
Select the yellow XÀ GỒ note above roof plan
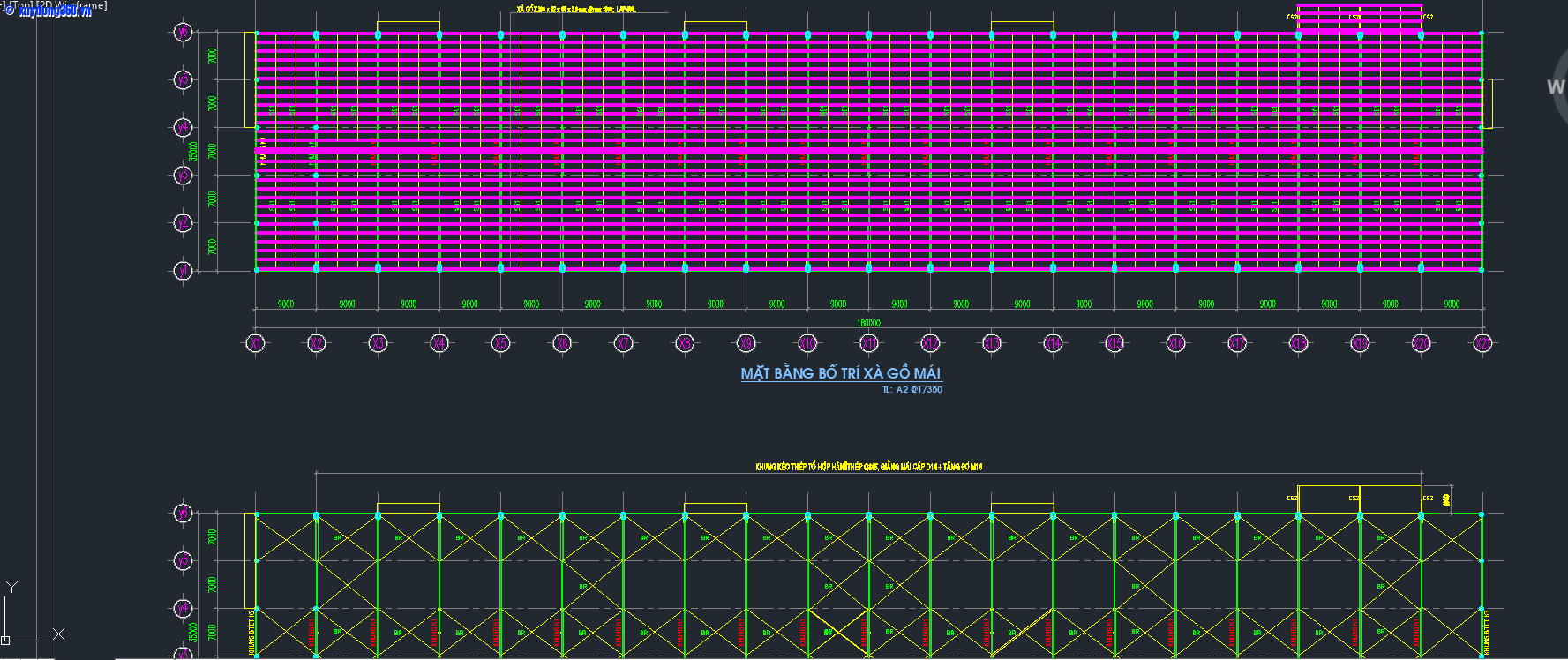pos(575,10)
